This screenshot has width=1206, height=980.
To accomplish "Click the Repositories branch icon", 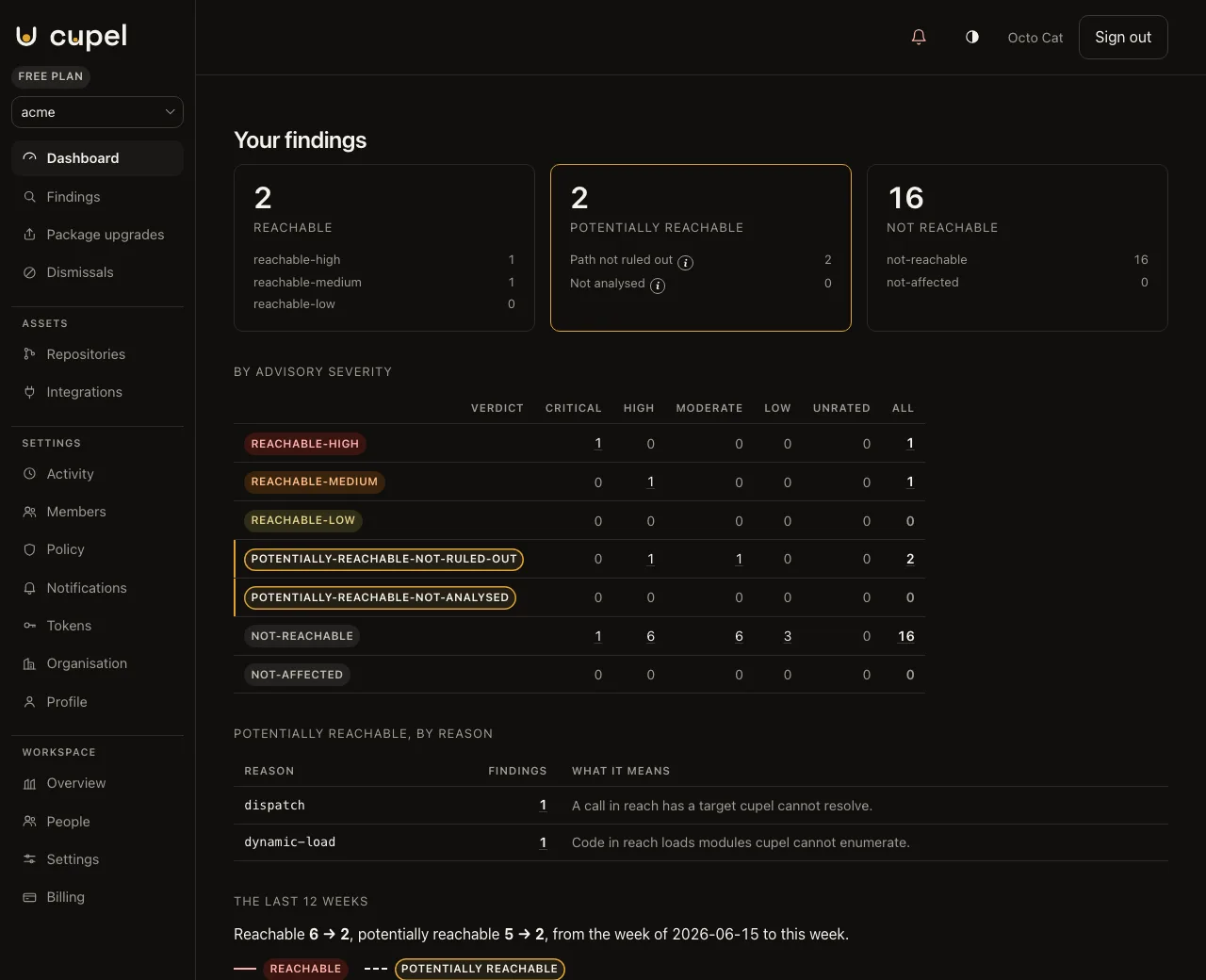I will (30, 354).
